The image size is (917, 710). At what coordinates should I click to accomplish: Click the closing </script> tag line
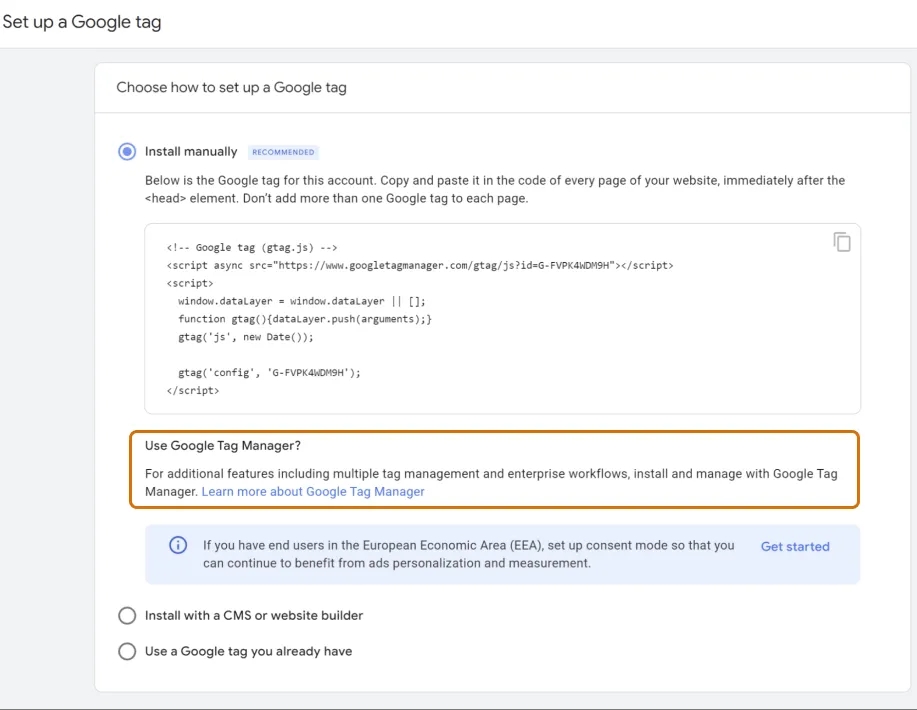tap(193, 391)
